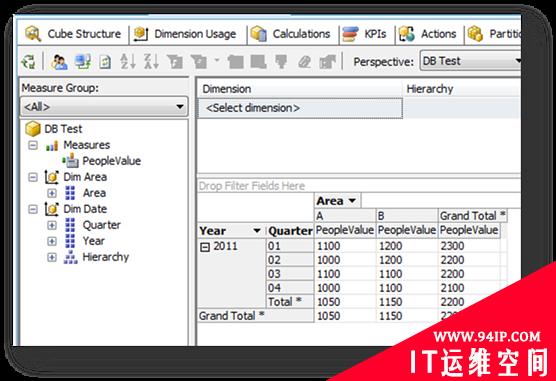556x381 pixels.
Task: Collapse the Dim Area node
Action: pyautogui.click(x=33, y=177)
